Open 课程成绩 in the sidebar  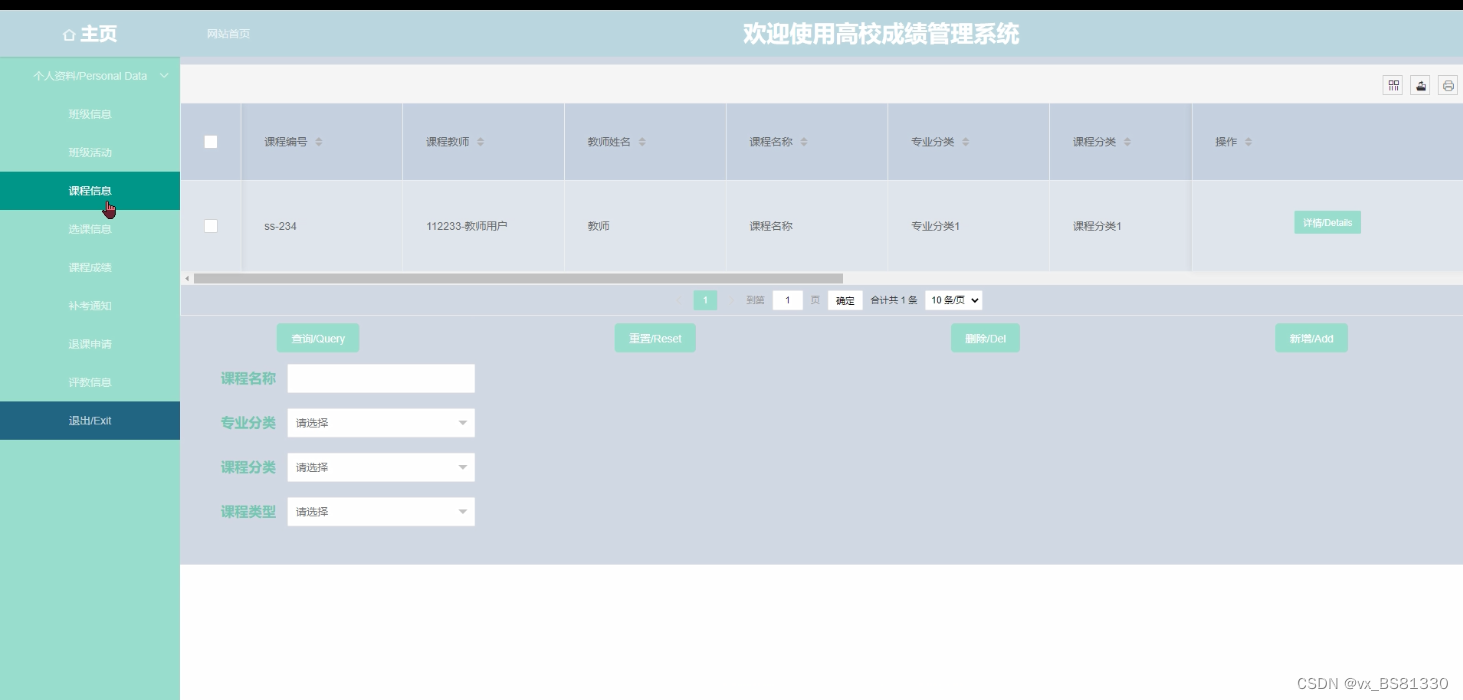coord(90,267)
